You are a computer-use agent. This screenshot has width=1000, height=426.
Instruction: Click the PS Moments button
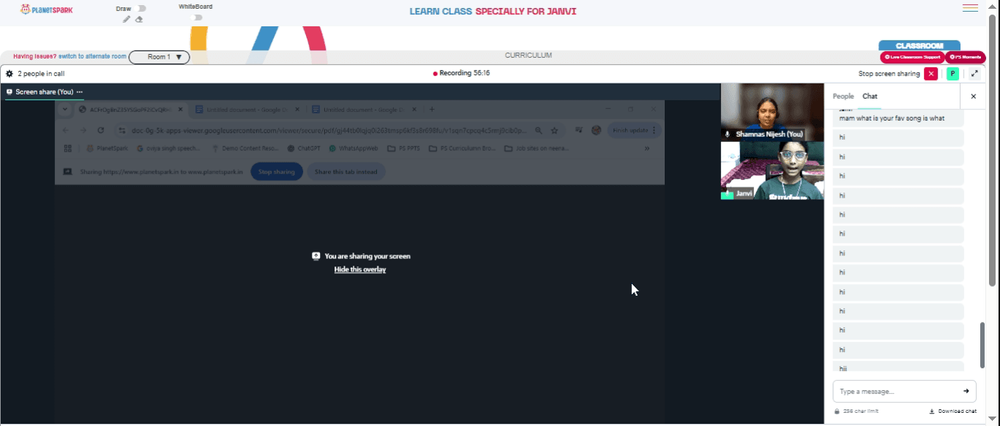[965, 57]
